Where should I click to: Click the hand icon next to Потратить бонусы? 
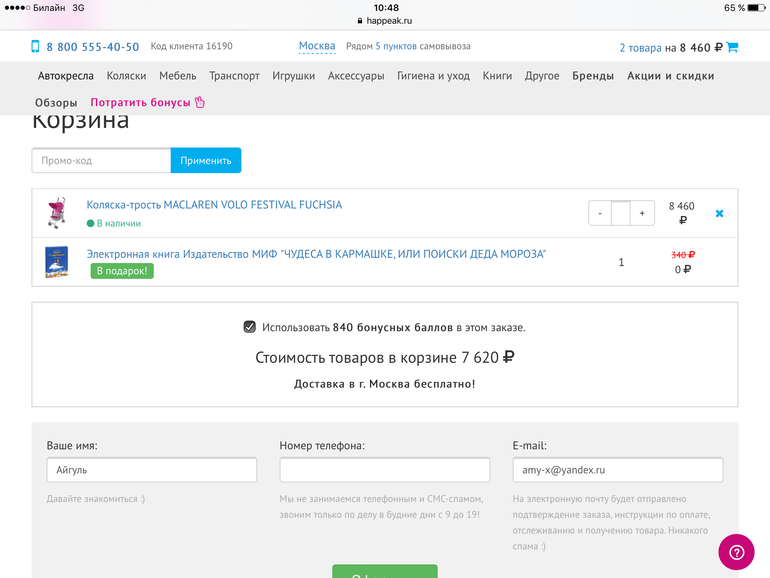point(199,102)
